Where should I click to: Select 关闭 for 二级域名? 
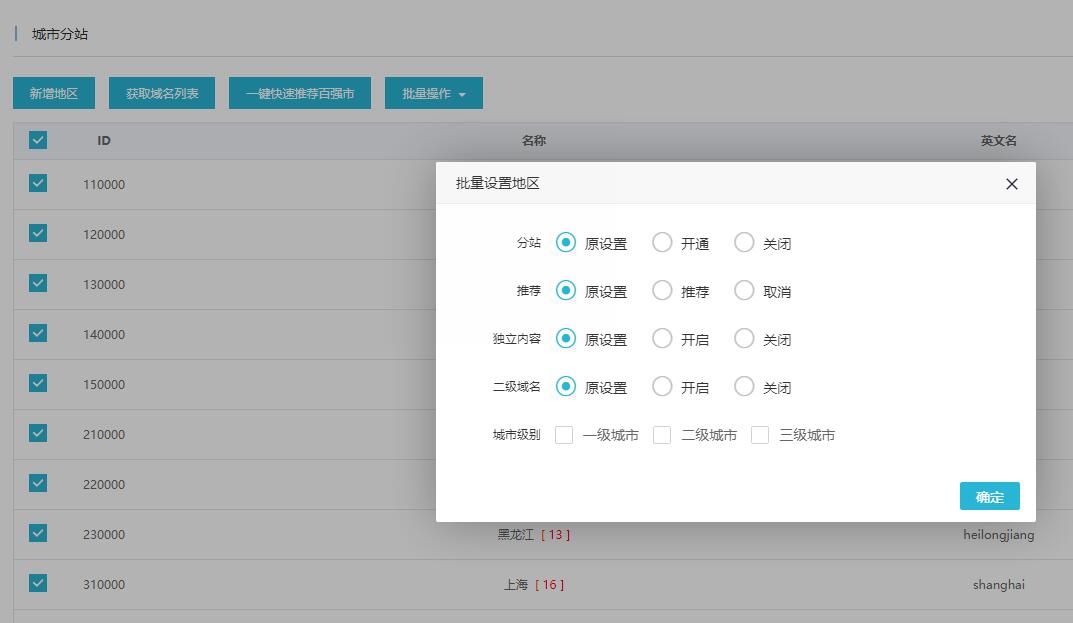tap(744, 387)
